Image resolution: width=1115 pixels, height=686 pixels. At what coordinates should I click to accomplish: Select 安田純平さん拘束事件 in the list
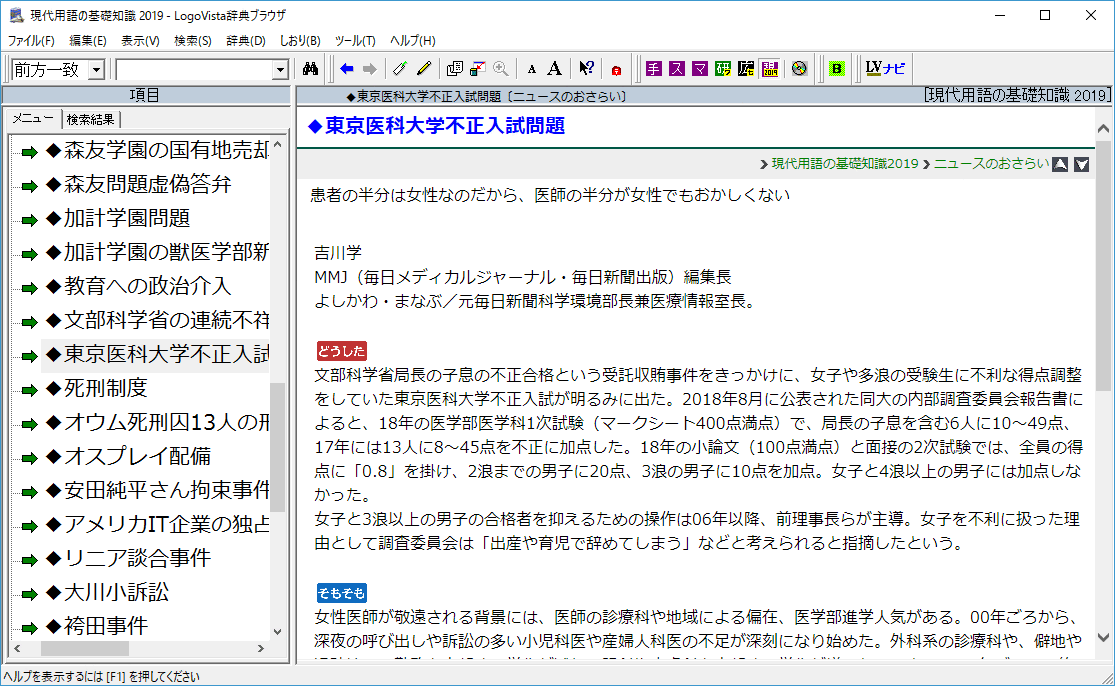[156, 490]
